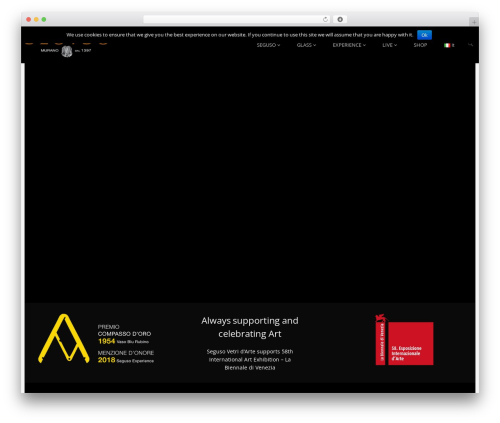Click the yellow Compasso d'Oro logo
The image size is (500, 423).
[x=64, y=338]
